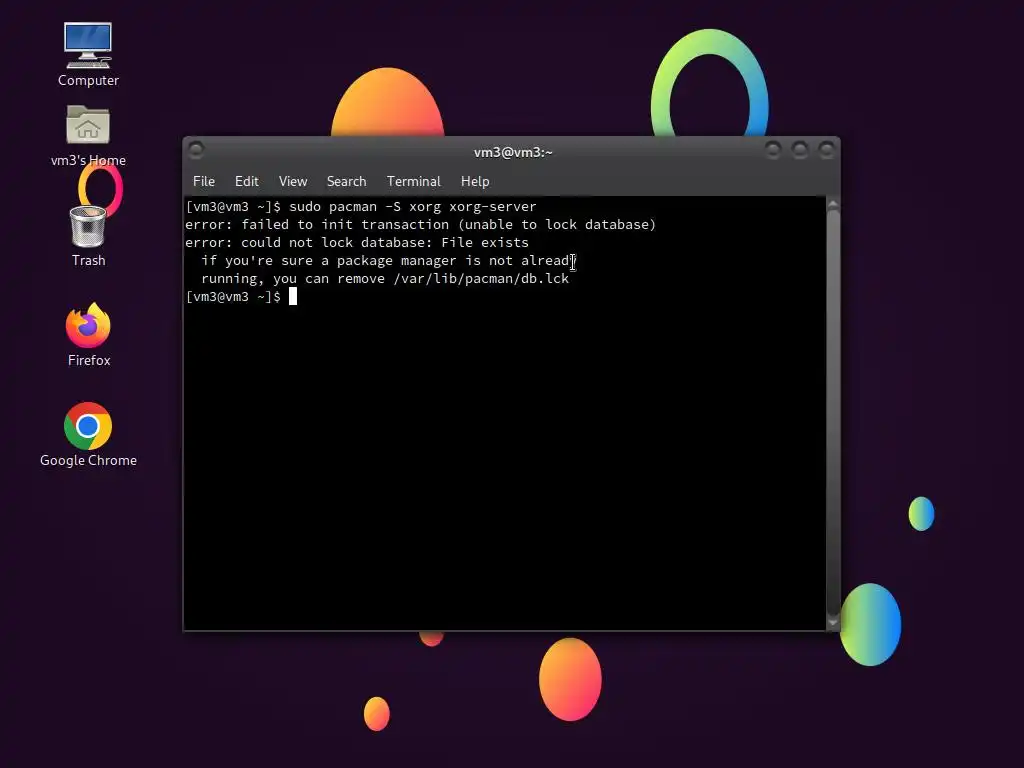Click the terminal window menu button at left of title bar

(x=196, y=151)
